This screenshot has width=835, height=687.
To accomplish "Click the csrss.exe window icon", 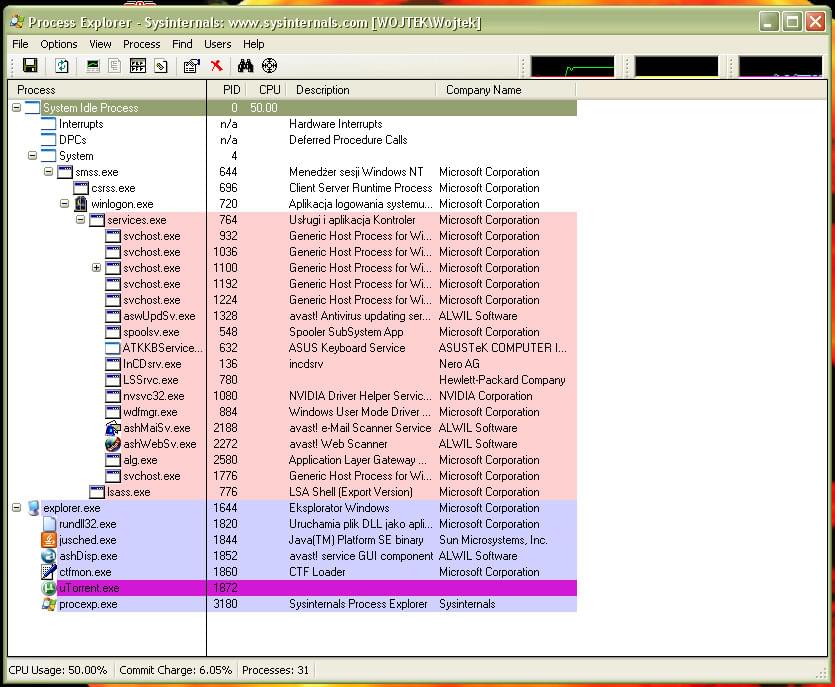I will point(81,188).
